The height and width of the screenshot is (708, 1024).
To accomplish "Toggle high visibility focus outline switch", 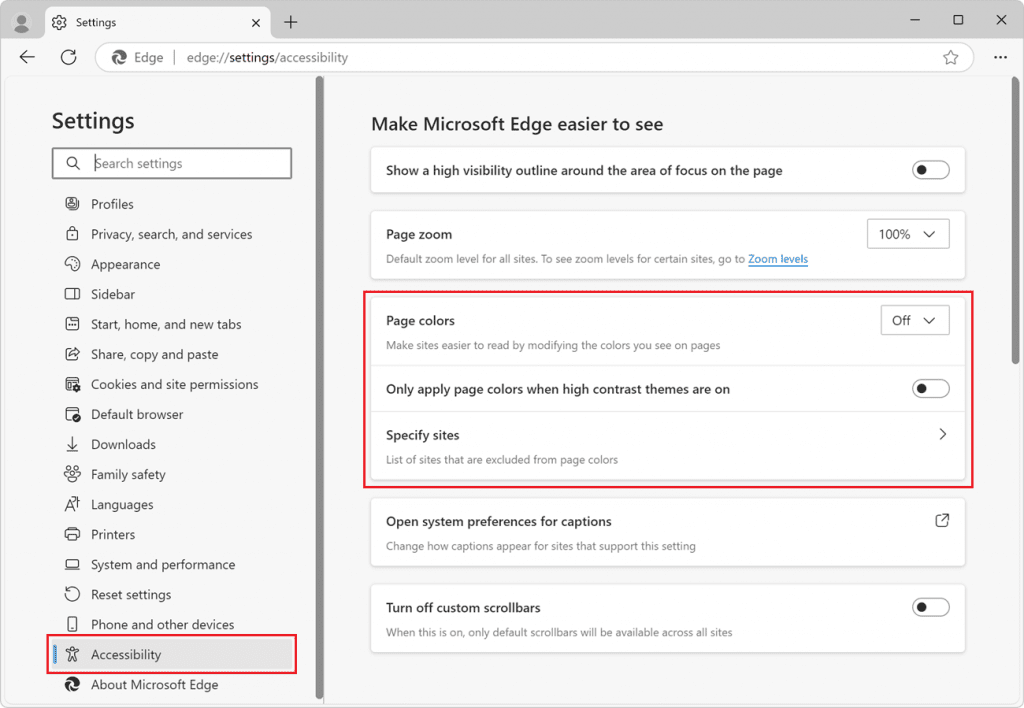I will click(931, 170).
